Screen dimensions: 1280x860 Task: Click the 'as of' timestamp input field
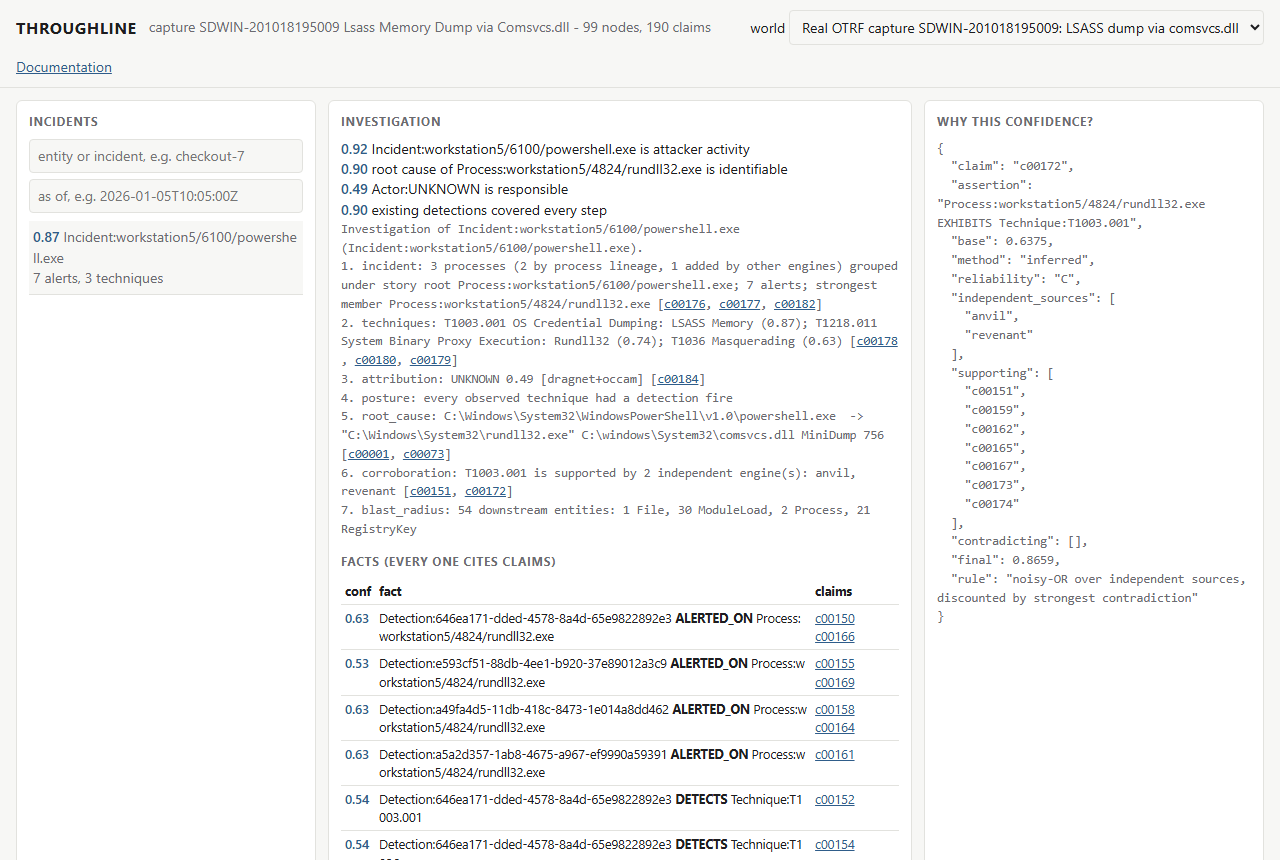coord(166,196)
